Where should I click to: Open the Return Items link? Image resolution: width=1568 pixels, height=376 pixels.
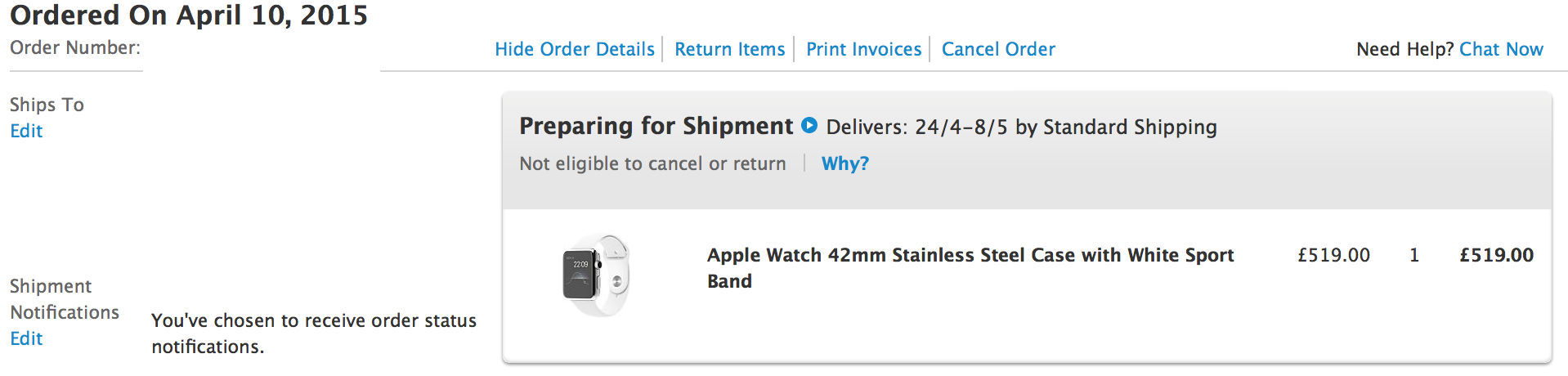(x=729, y=49)
